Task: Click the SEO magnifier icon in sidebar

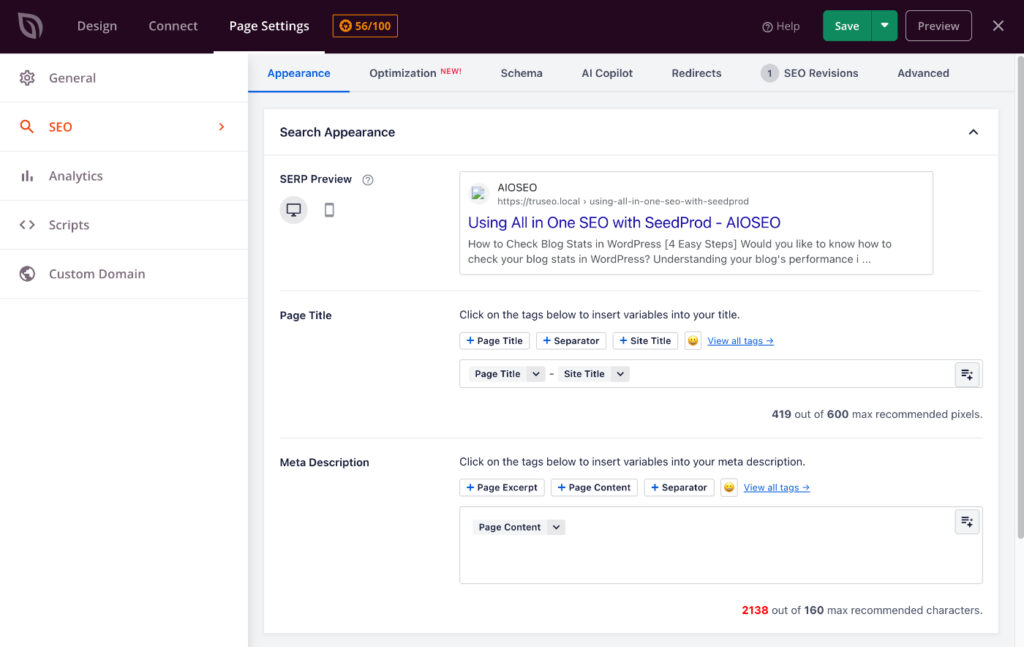Action: (x=27, y=127)
